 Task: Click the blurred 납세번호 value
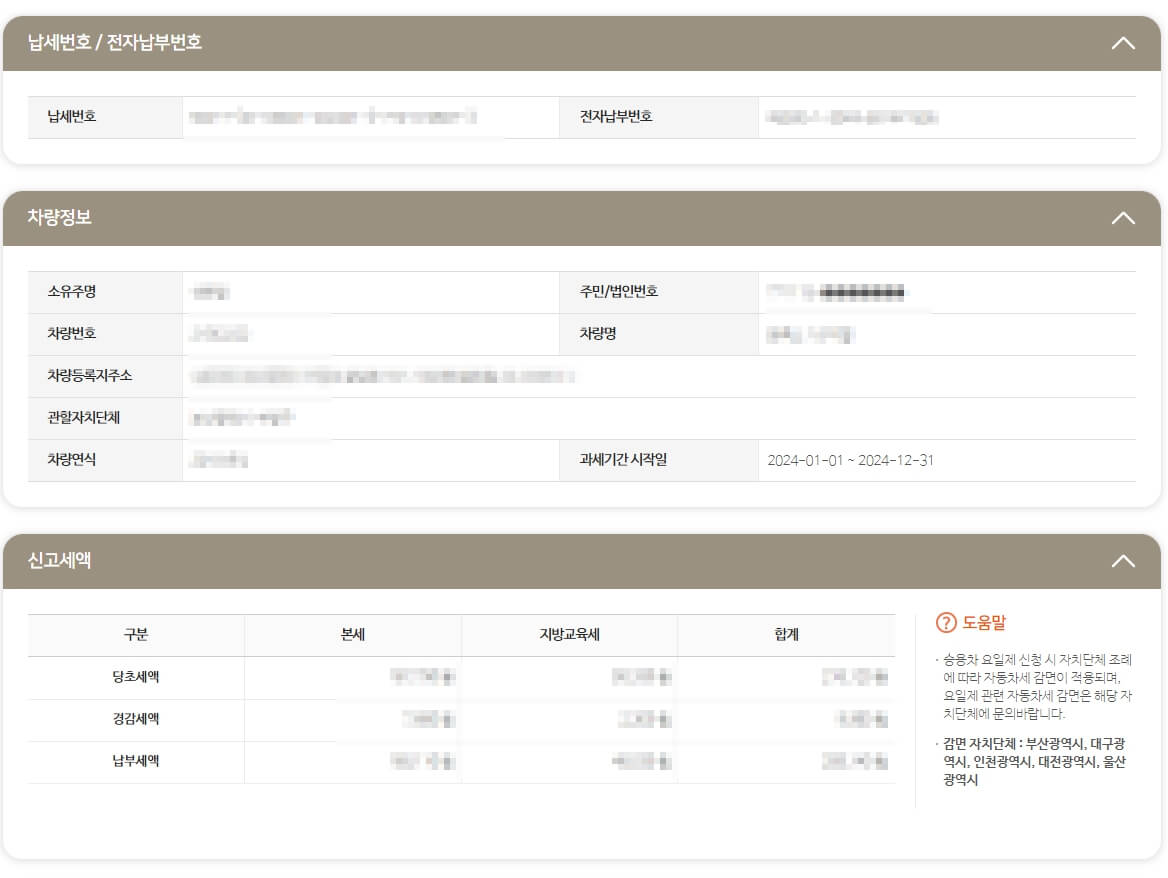[332, 117]
